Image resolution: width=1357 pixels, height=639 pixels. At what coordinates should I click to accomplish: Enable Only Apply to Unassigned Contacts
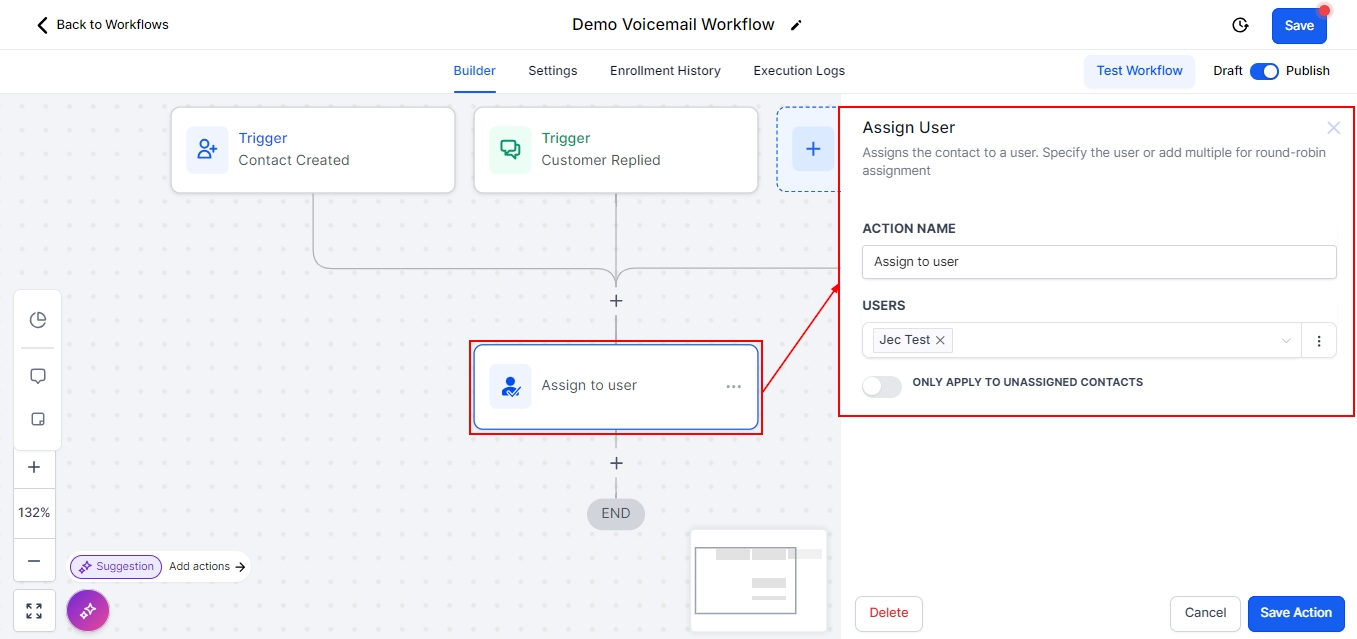pos(882,386)
